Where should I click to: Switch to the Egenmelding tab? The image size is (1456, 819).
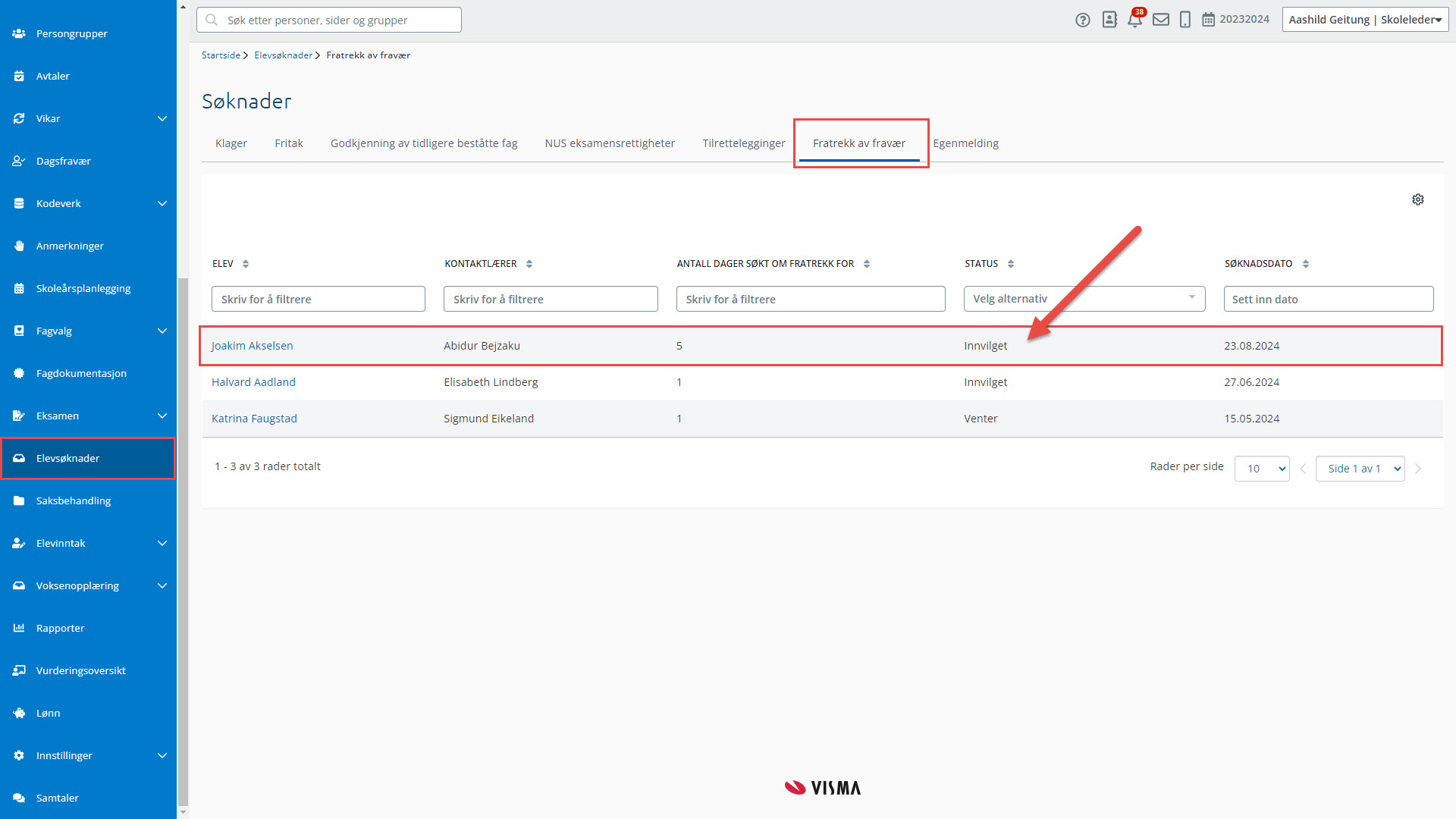[965, 143]
